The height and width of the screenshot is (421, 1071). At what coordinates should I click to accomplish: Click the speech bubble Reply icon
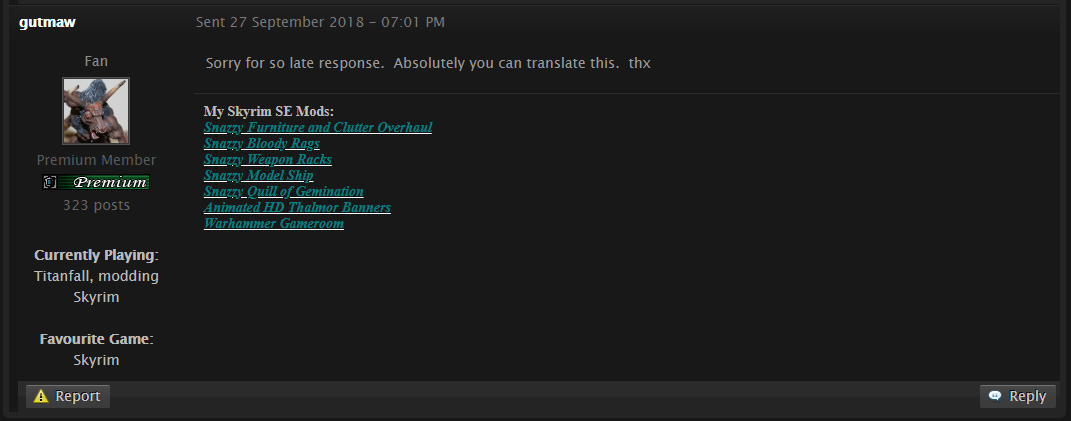[x=996, y=396]
